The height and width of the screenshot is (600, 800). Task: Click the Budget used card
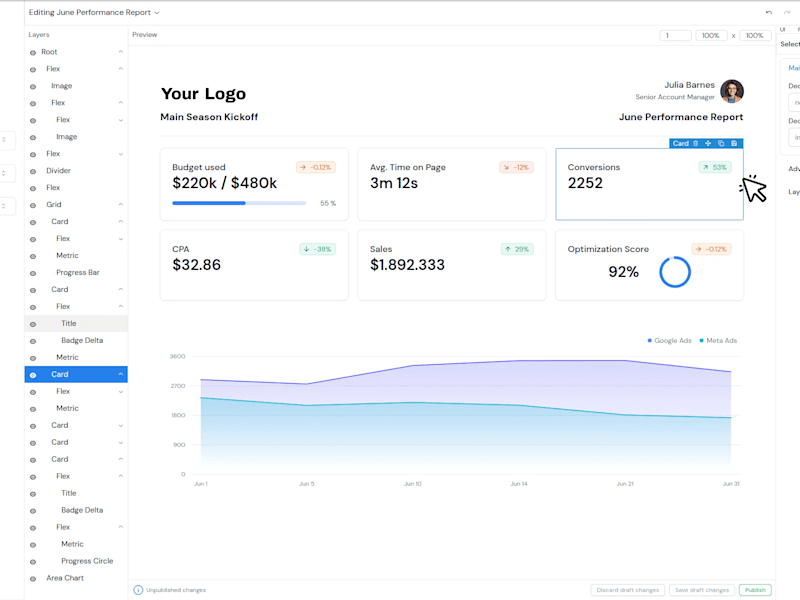coord(254,184)
